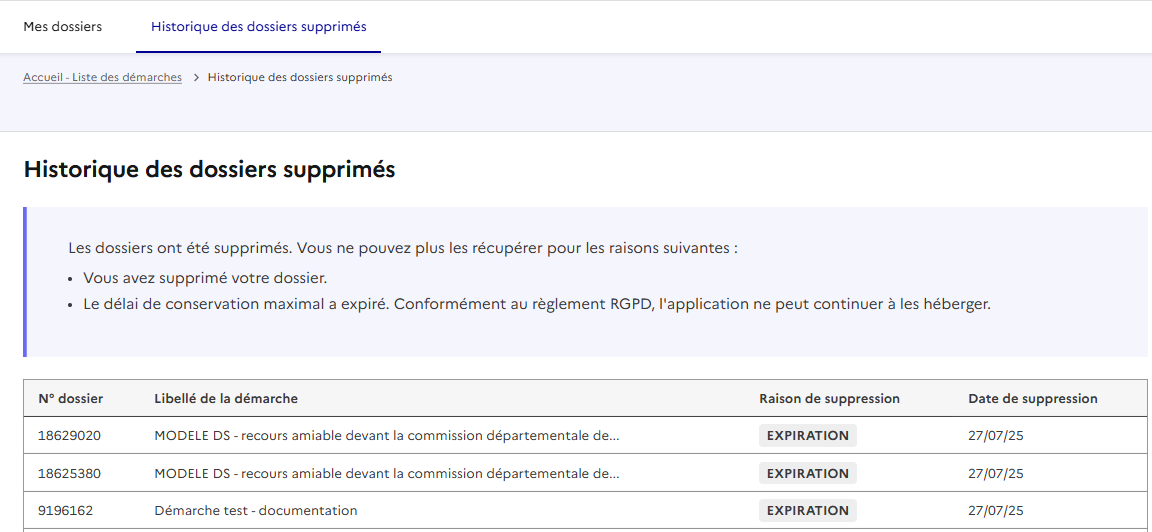Click the EXPIRATION badge for dossier 18629020
This screenshot has height=532, width=1152.
point(807,436)
